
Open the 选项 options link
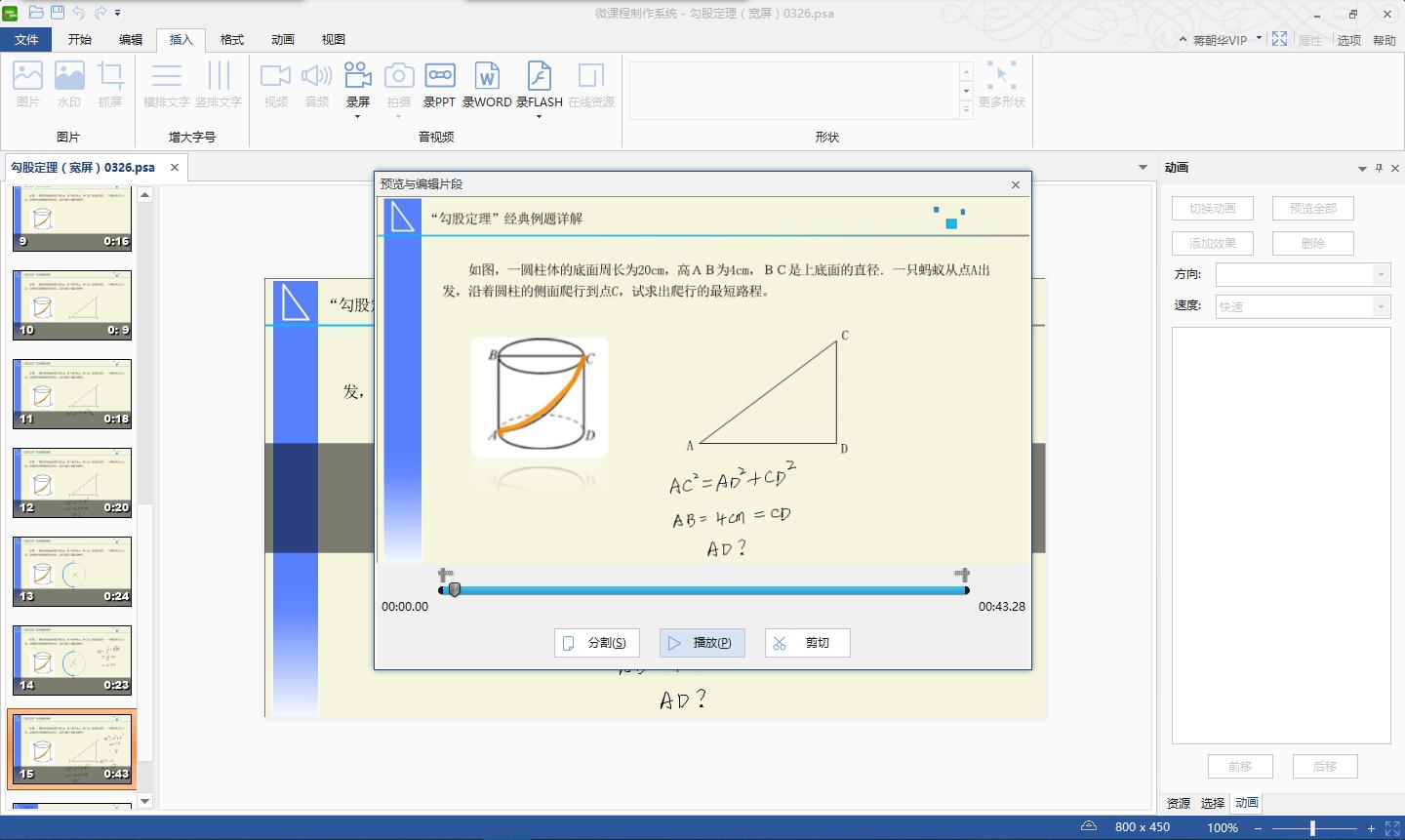click(x=1348, y=40)
